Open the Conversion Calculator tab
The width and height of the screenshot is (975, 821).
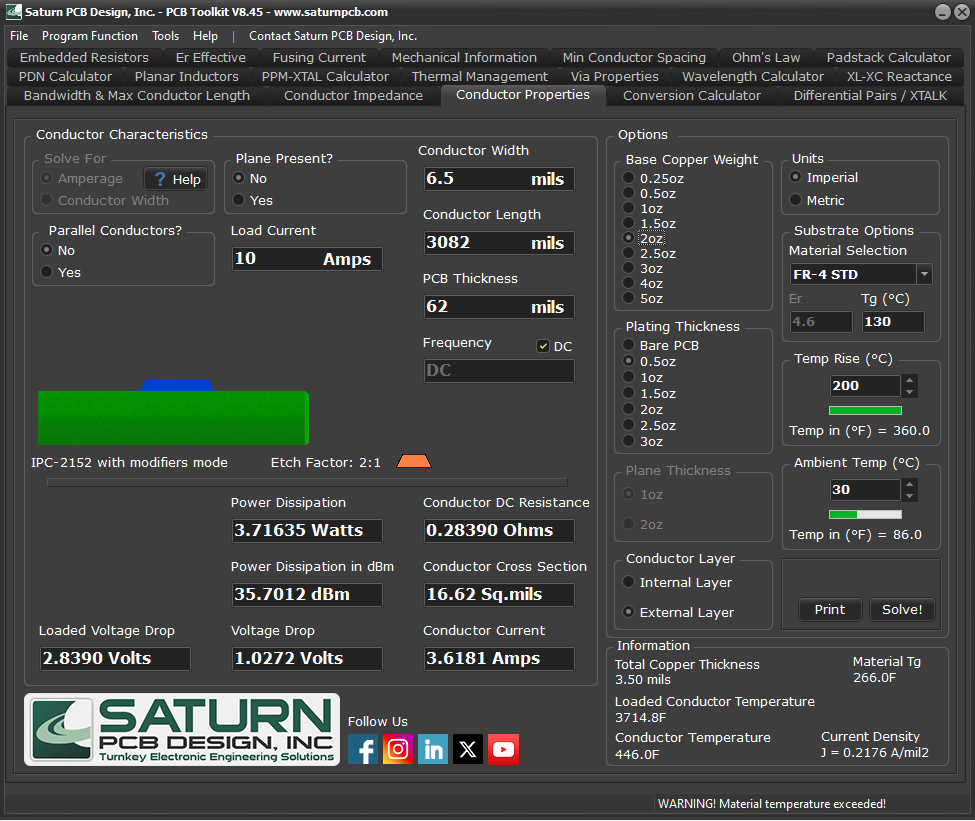pyautogui.click(x=691, y=96)
